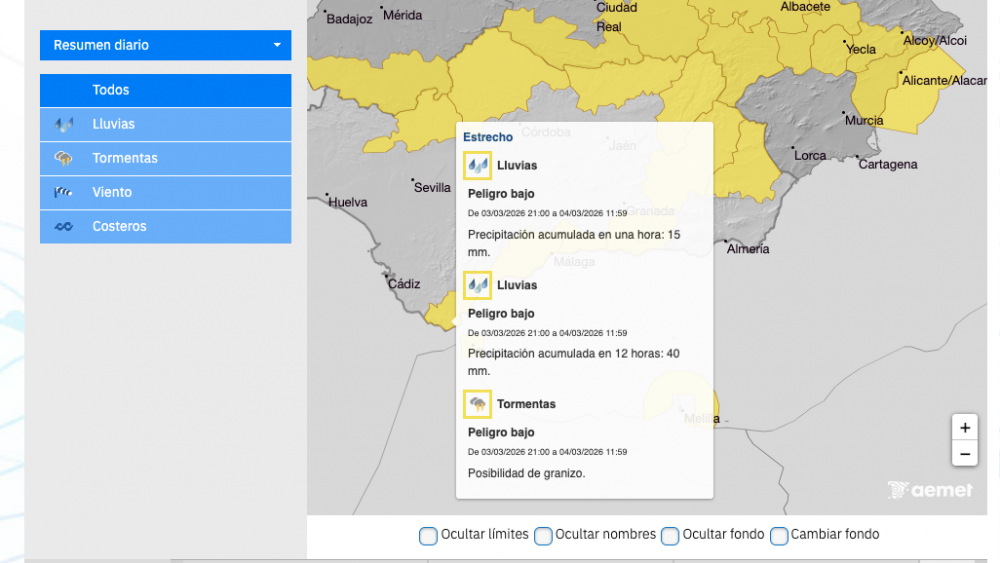Tick the Cambiar fondo checkbox
The height and width of the screenshot is (563, 1000).
click(x=779, y=536)
